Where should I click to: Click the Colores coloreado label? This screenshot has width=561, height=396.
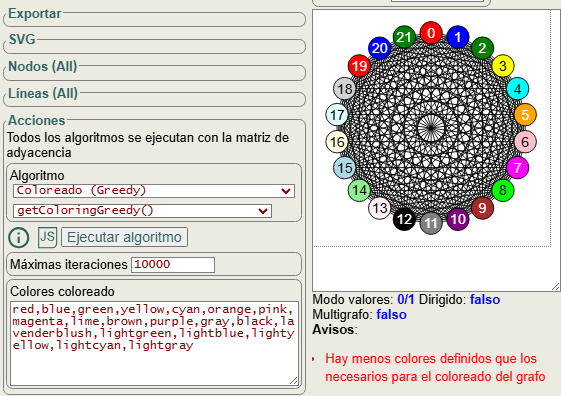tap(62, 292)
